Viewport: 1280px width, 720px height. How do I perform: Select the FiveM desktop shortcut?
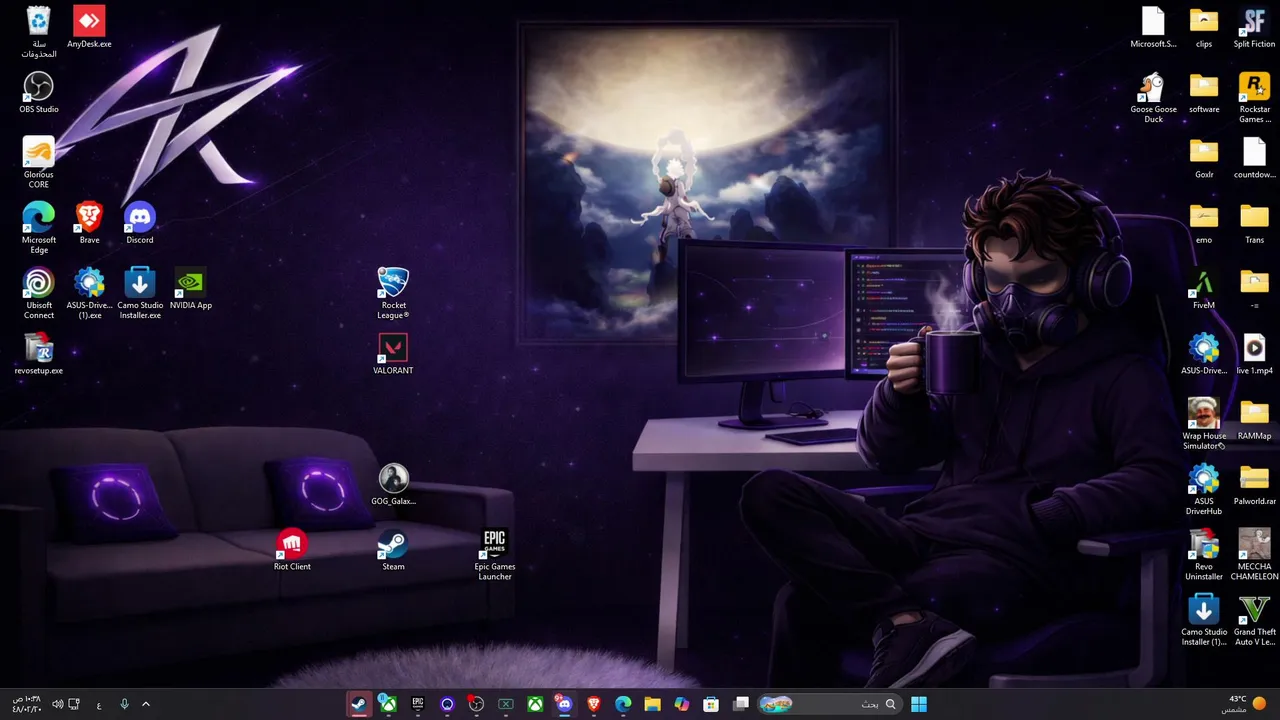tap(1204, 288)
